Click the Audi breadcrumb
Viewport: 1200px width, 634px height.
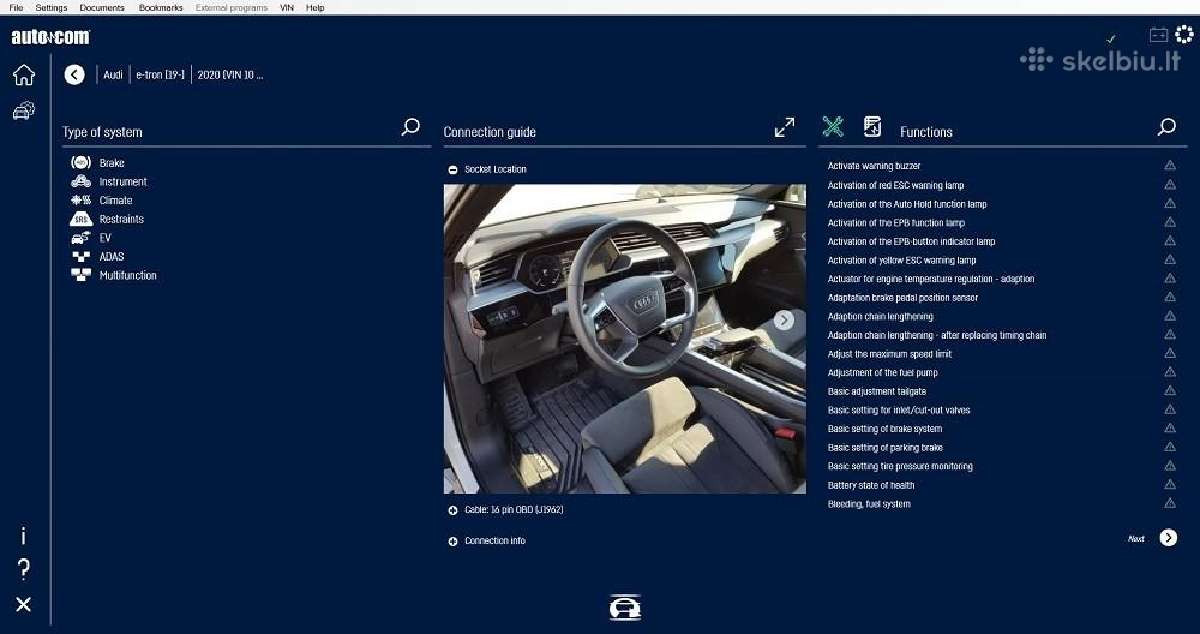[x=113, y=75]
